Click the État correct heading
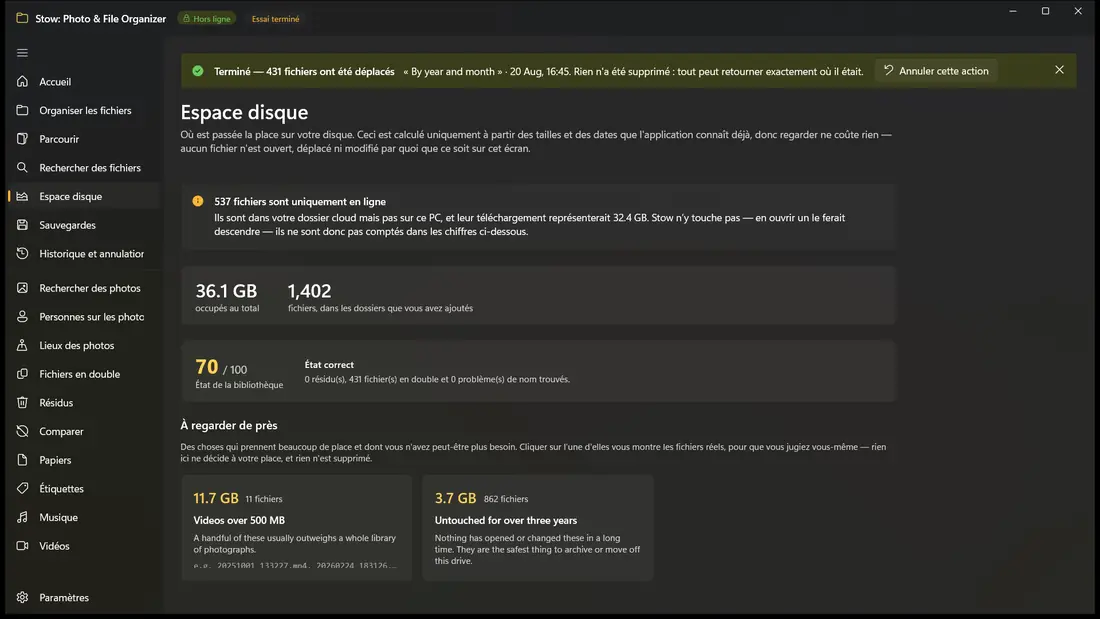 click(x=329, y=365)
